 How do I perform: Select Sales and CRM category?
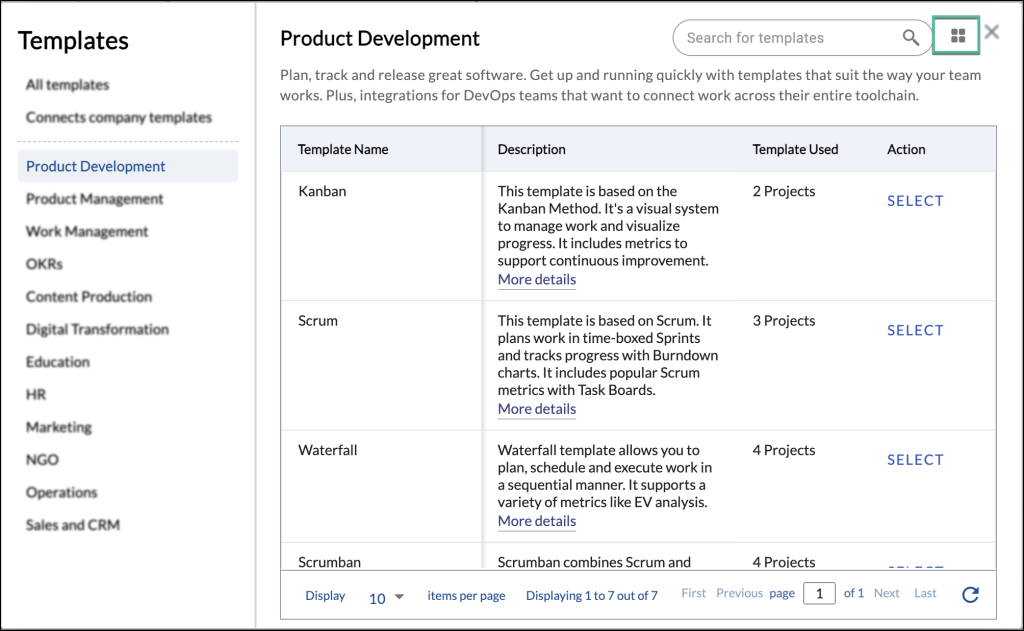coord(72,525)
